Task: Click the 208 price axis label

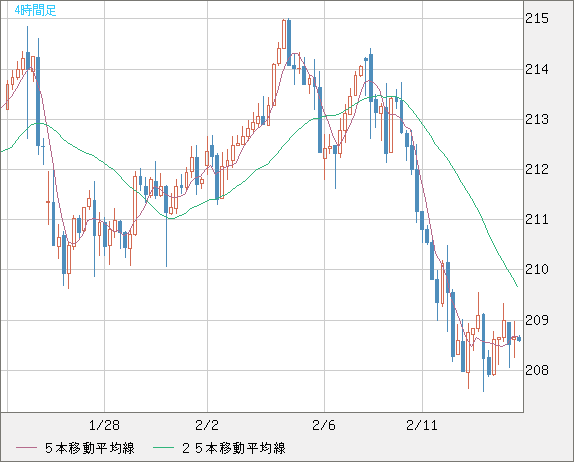Action: pyautogui.click(x=537, y=370)
